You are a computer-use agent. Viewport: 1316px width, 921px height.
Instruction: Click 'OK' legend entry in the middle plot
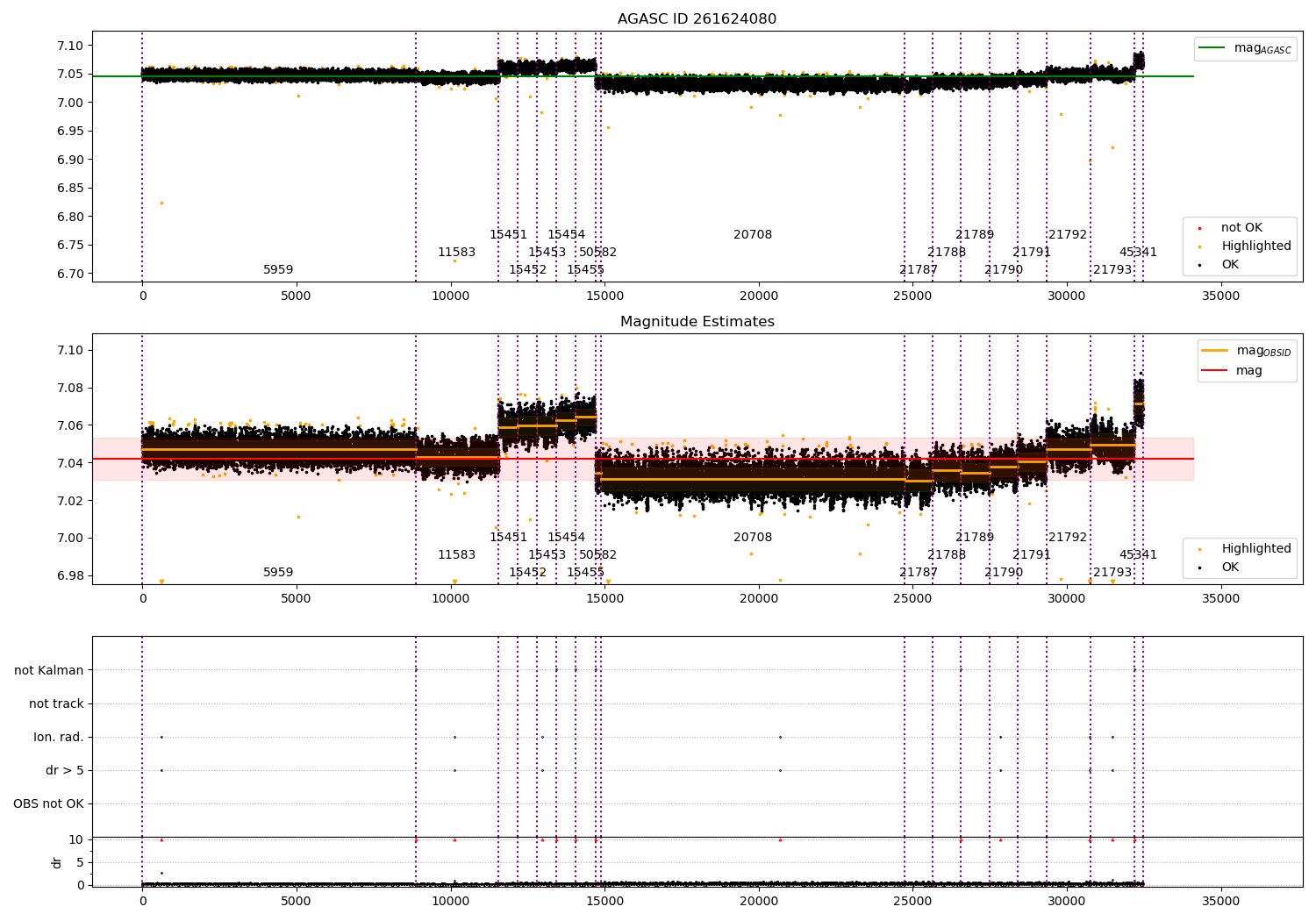(1230, 568)
